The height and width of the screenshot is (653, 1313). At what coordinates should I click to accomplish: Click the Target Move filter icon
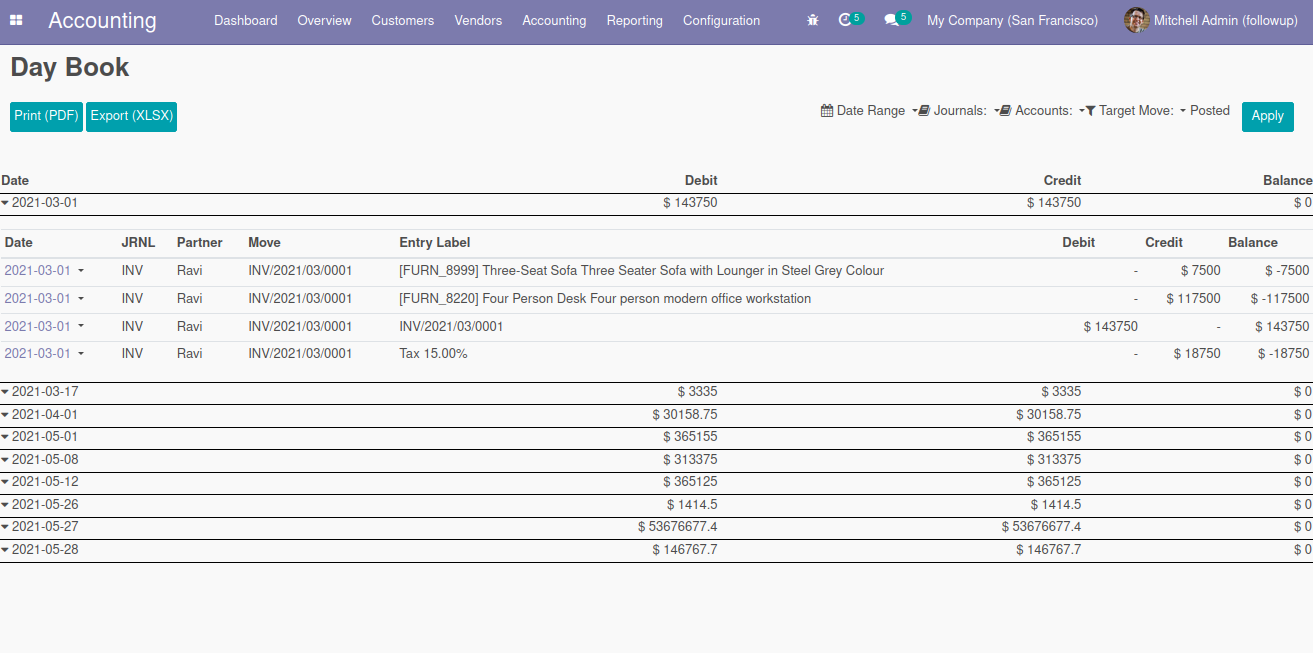[x=1090, y=111]
